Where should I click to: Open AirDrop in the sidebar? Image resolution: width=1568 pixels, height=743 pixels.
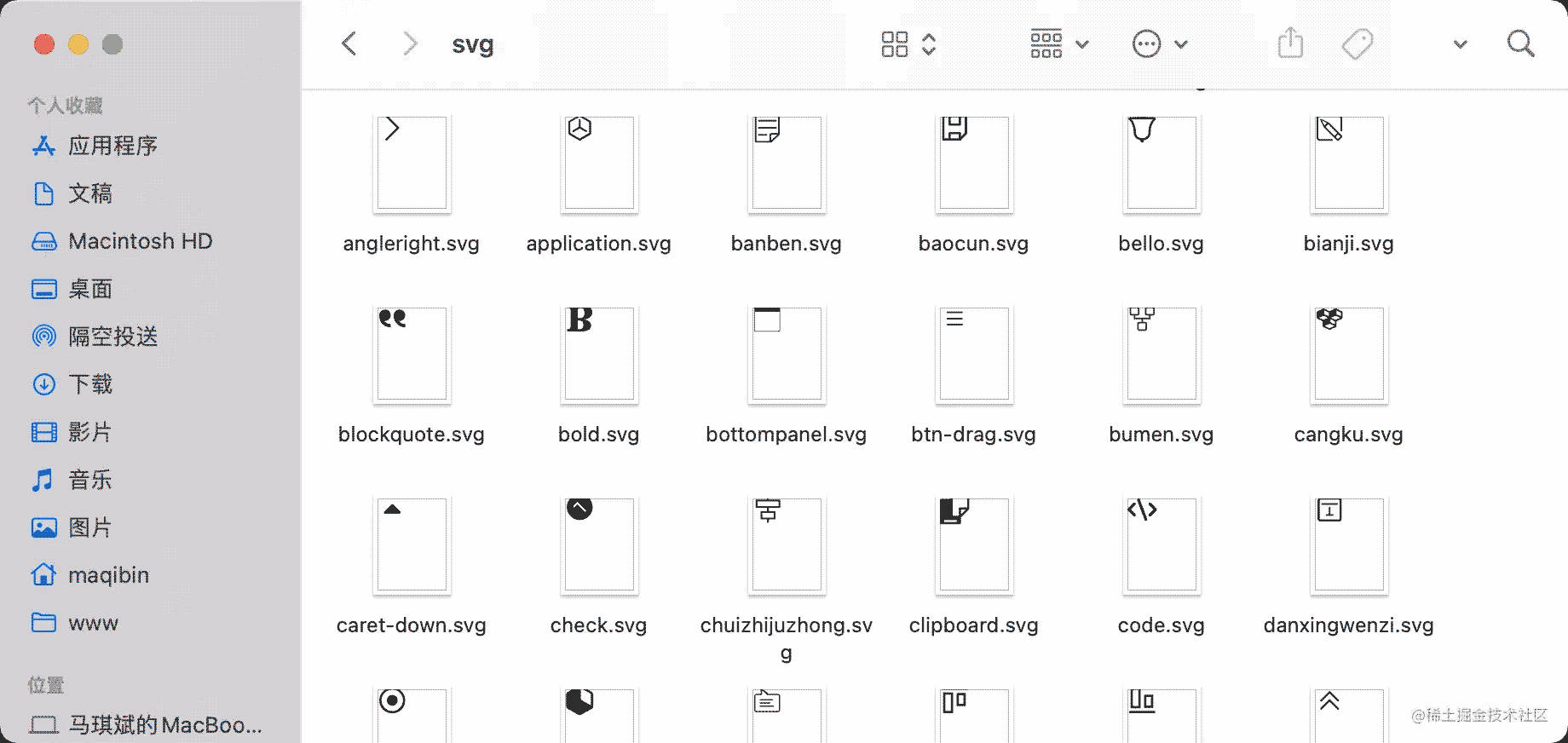point(112,337)
